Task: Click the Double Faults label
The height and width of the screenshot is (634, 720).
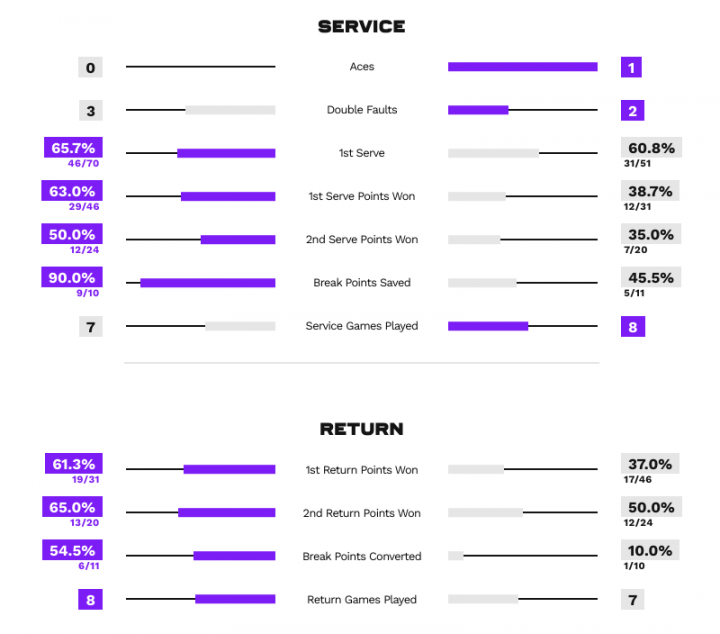Action: tap(362, 110)
